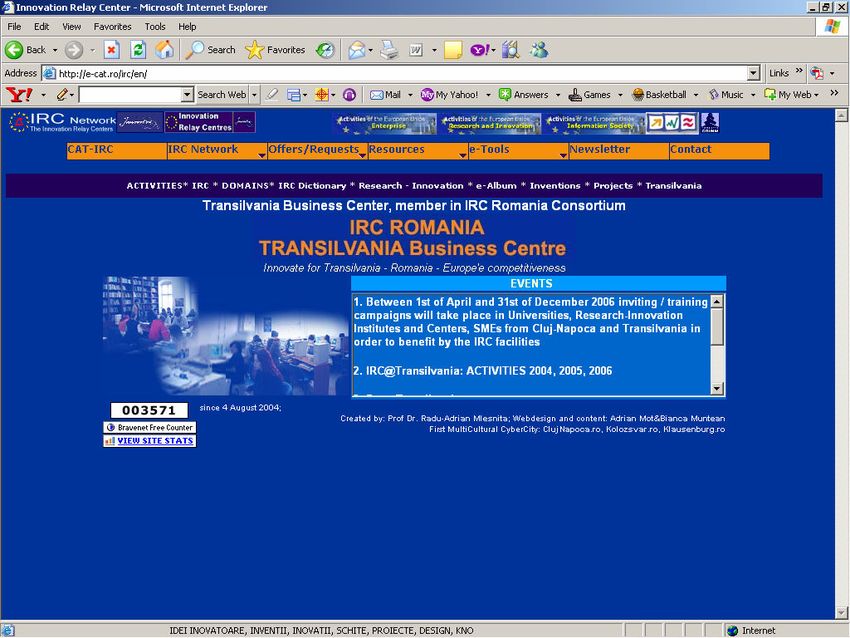Open the Offers/Requests navigation menu
This screenshot has height=638, width=850.
click(x=318, y=150)
